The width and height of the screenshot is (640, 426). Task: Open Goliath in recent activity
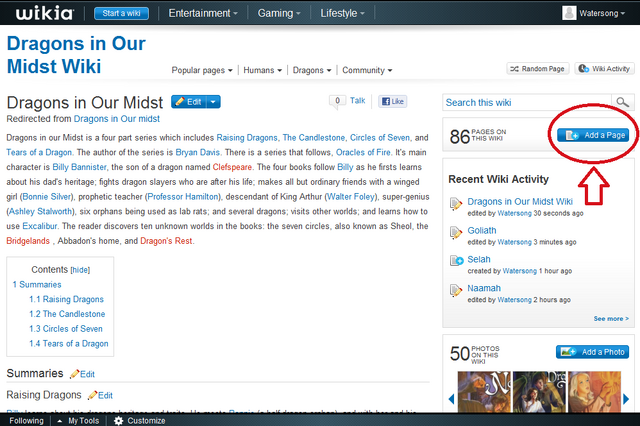click(482, 231)
